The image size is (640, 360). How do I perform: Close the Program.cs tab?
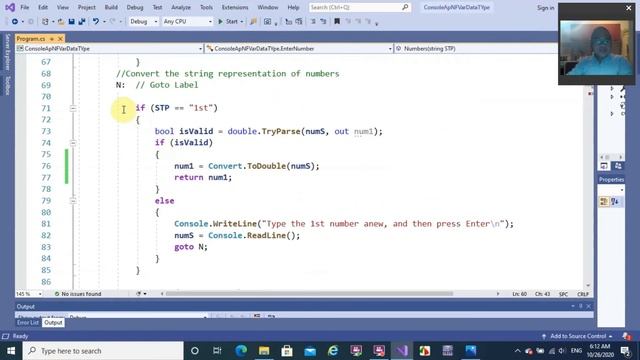[60, 39]
